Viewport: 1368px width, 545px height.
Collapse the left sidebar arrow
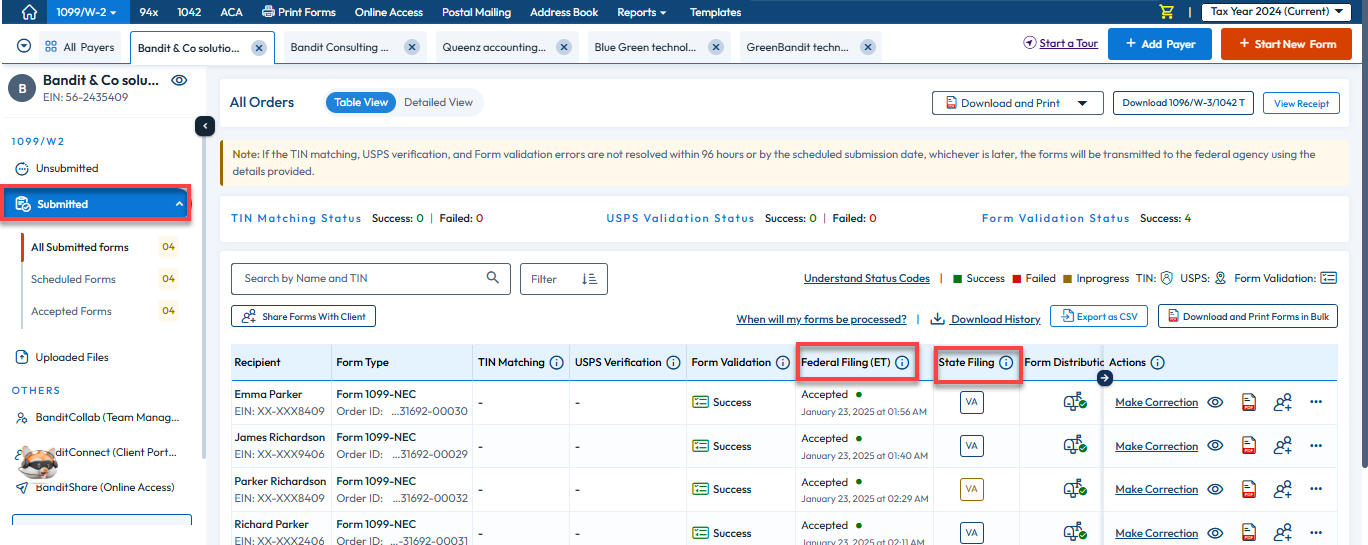point(204,126)
